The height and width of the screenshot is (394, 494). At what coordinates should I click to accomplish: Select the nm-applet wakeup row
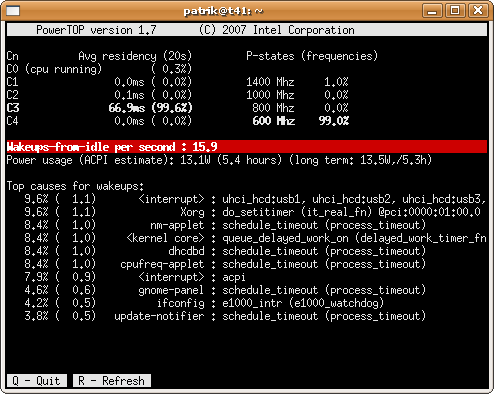pos(225,225)
